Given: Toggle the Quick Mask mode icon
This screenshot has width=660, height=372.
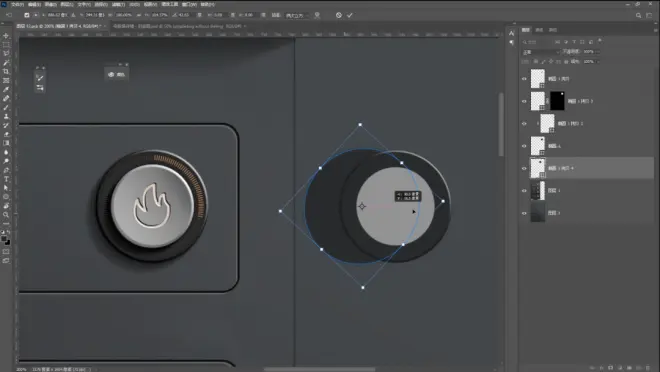Looking at the screenshot, I should tap(6, 252).
